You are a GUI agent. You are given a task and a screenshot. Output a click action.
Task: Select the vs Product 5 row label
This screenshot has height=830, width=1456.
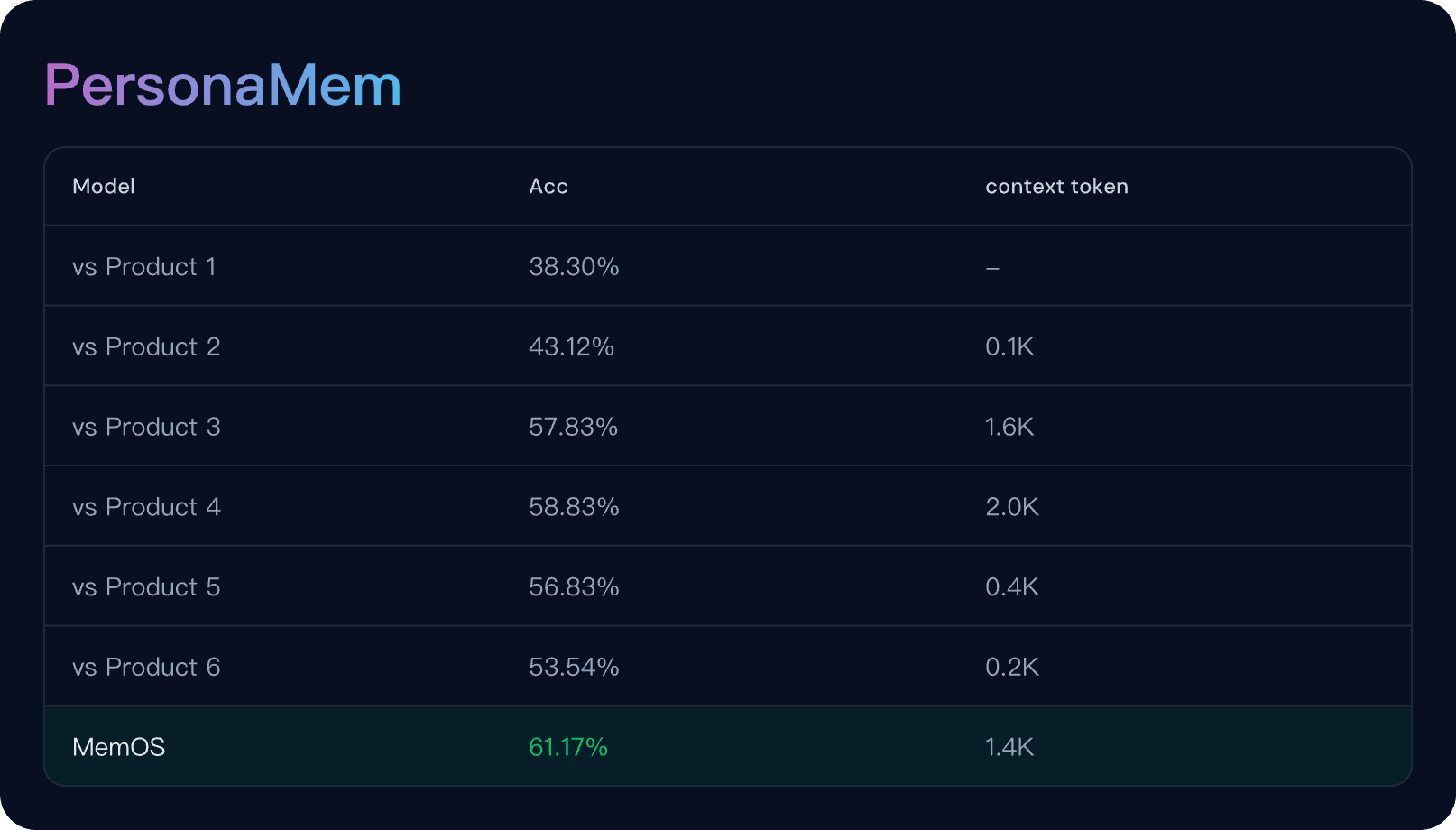click(146, 587)
